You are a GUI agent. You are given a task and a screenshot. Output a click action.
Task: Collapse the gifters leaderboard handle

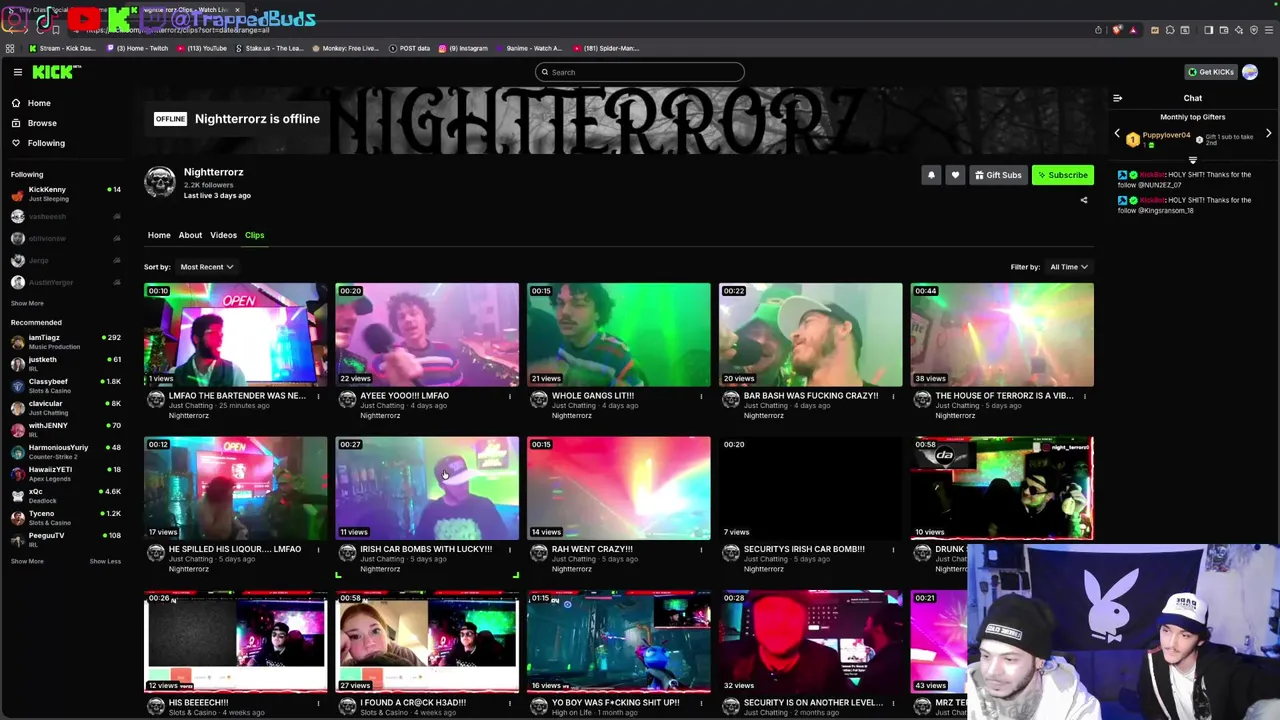(x=1192, y=159)
